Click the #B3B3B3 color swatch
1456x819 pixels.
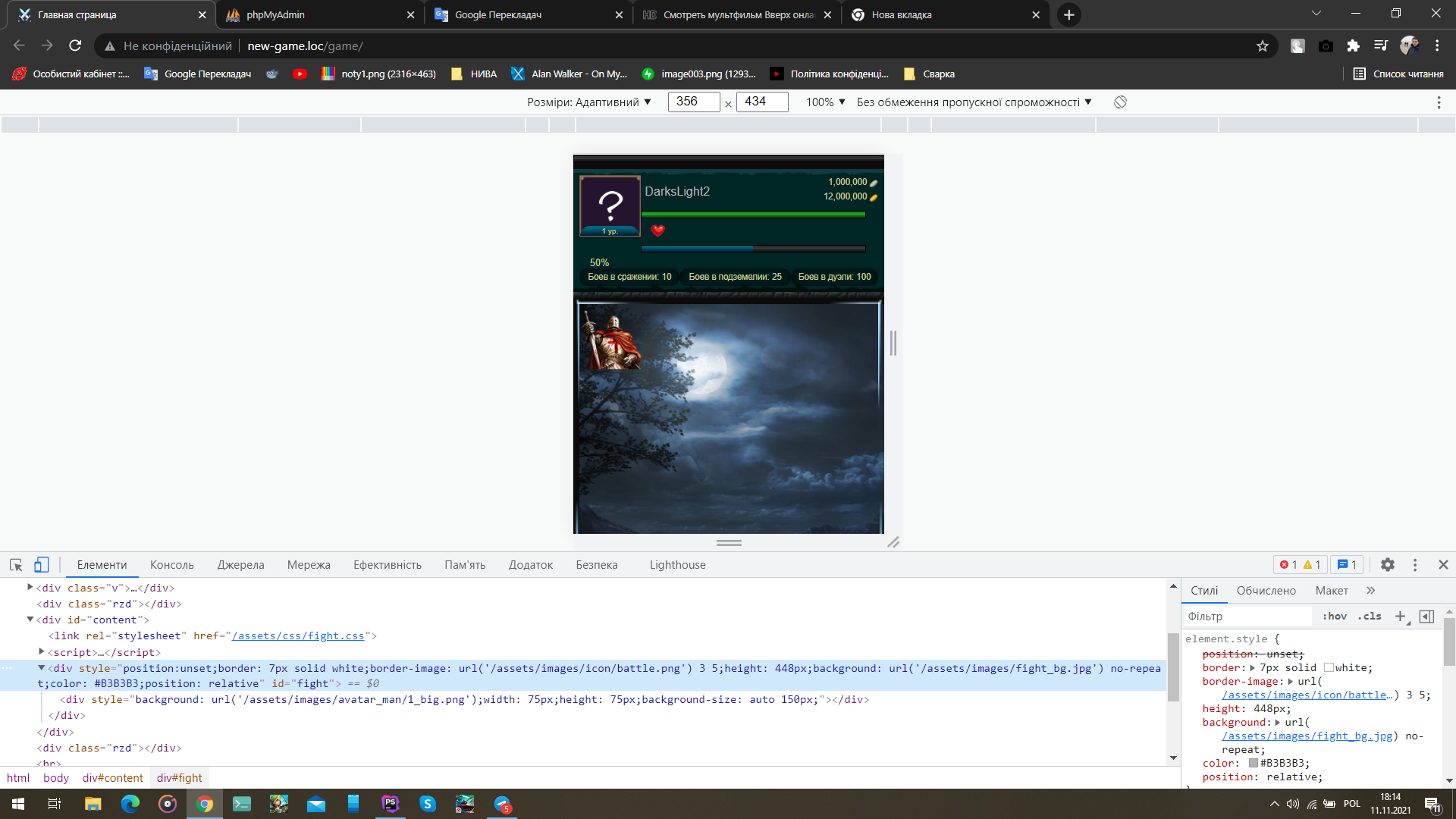1254,764
